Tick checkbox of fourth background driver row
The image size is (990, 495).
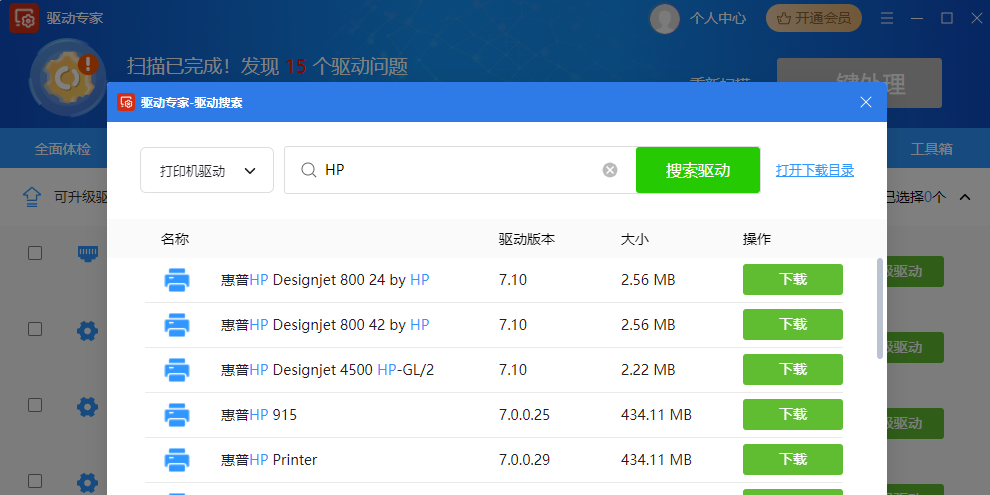pos(35,480)
